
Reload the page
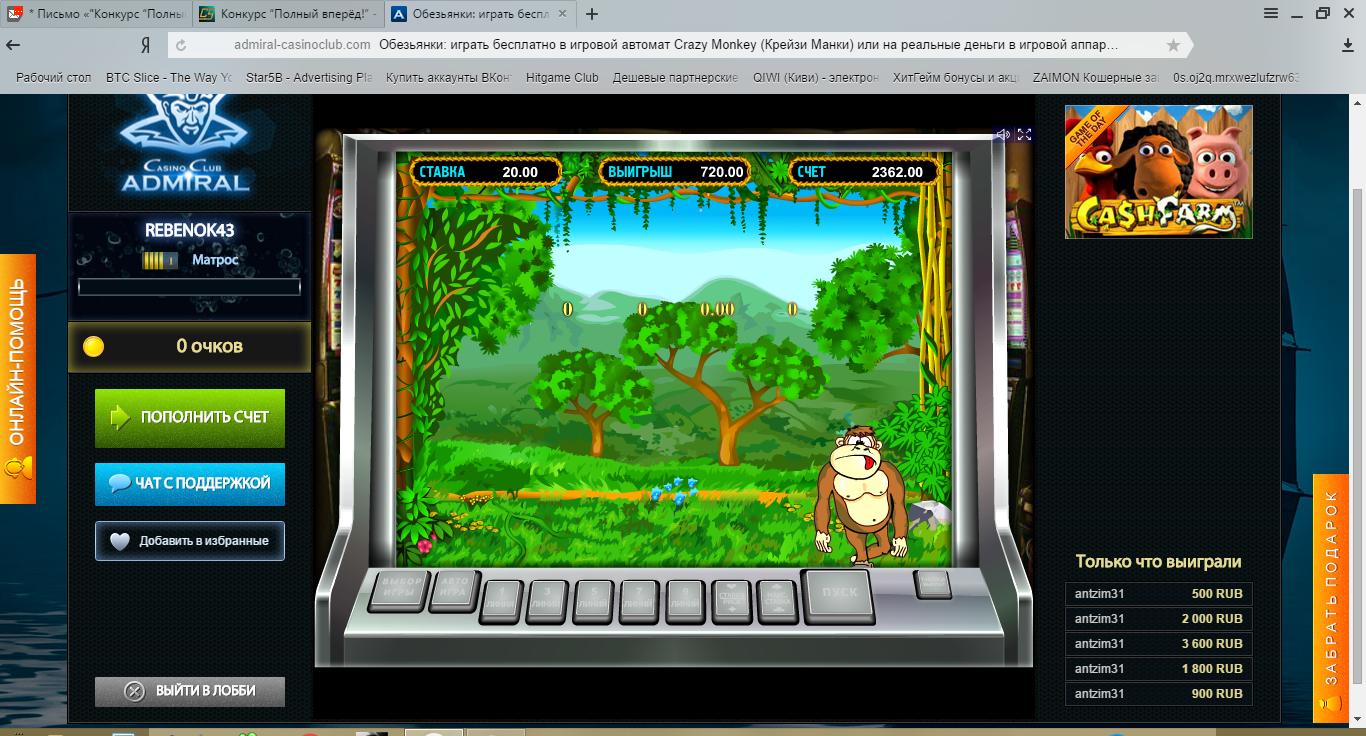[x=181, y=46]
